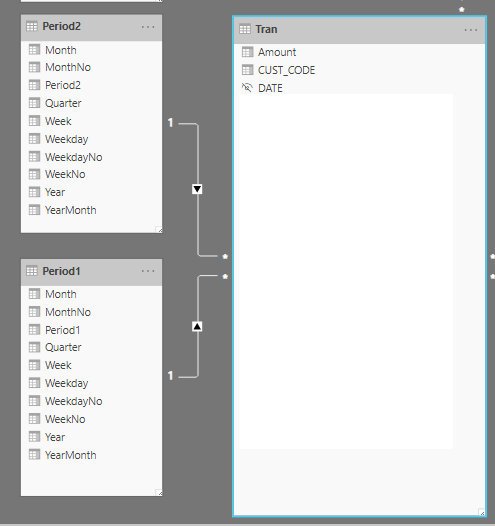Select Quarter field in Period2 table
495x526 pixels.
63,103
